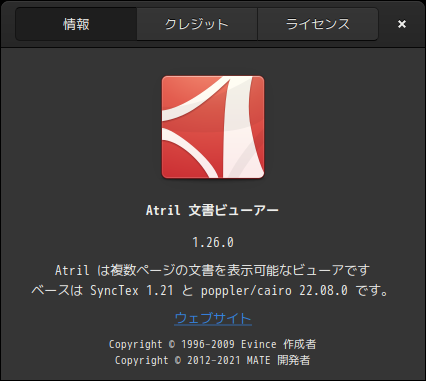This screenshot has width=426, height=381.
Task: Click the Copyright 1996-2009 Evince 作成者 line
Action: point(212,344)
